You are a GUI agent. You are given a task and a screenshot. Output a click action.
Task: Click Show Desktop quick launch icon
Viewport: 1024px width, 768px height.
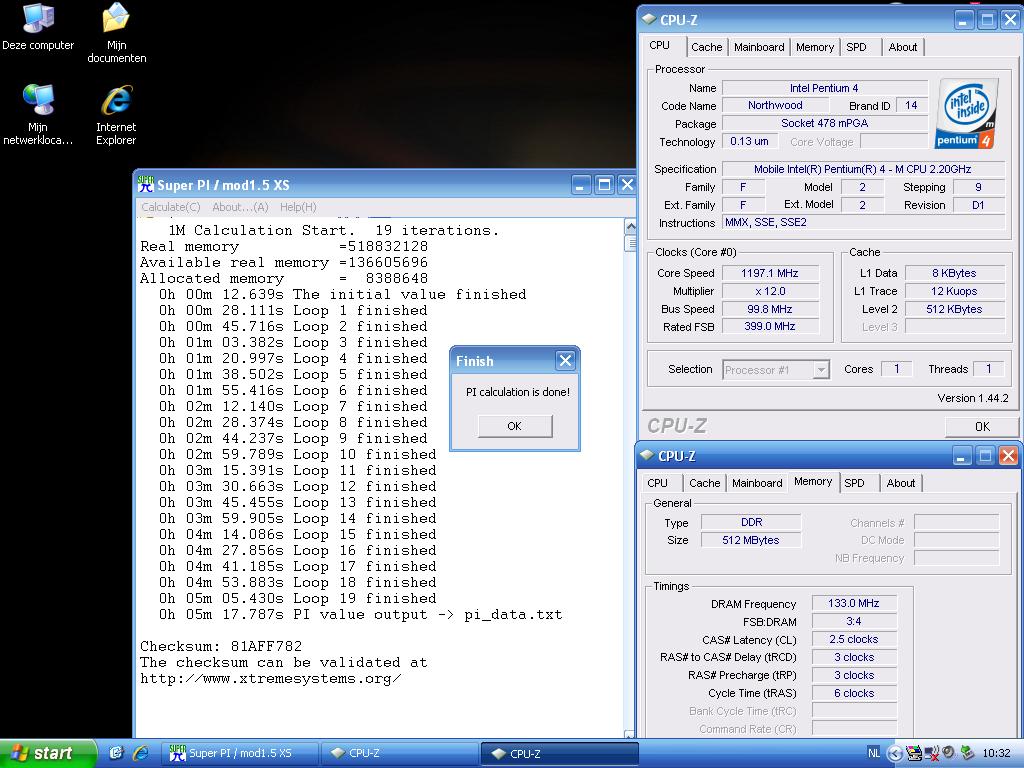[116, 753]
